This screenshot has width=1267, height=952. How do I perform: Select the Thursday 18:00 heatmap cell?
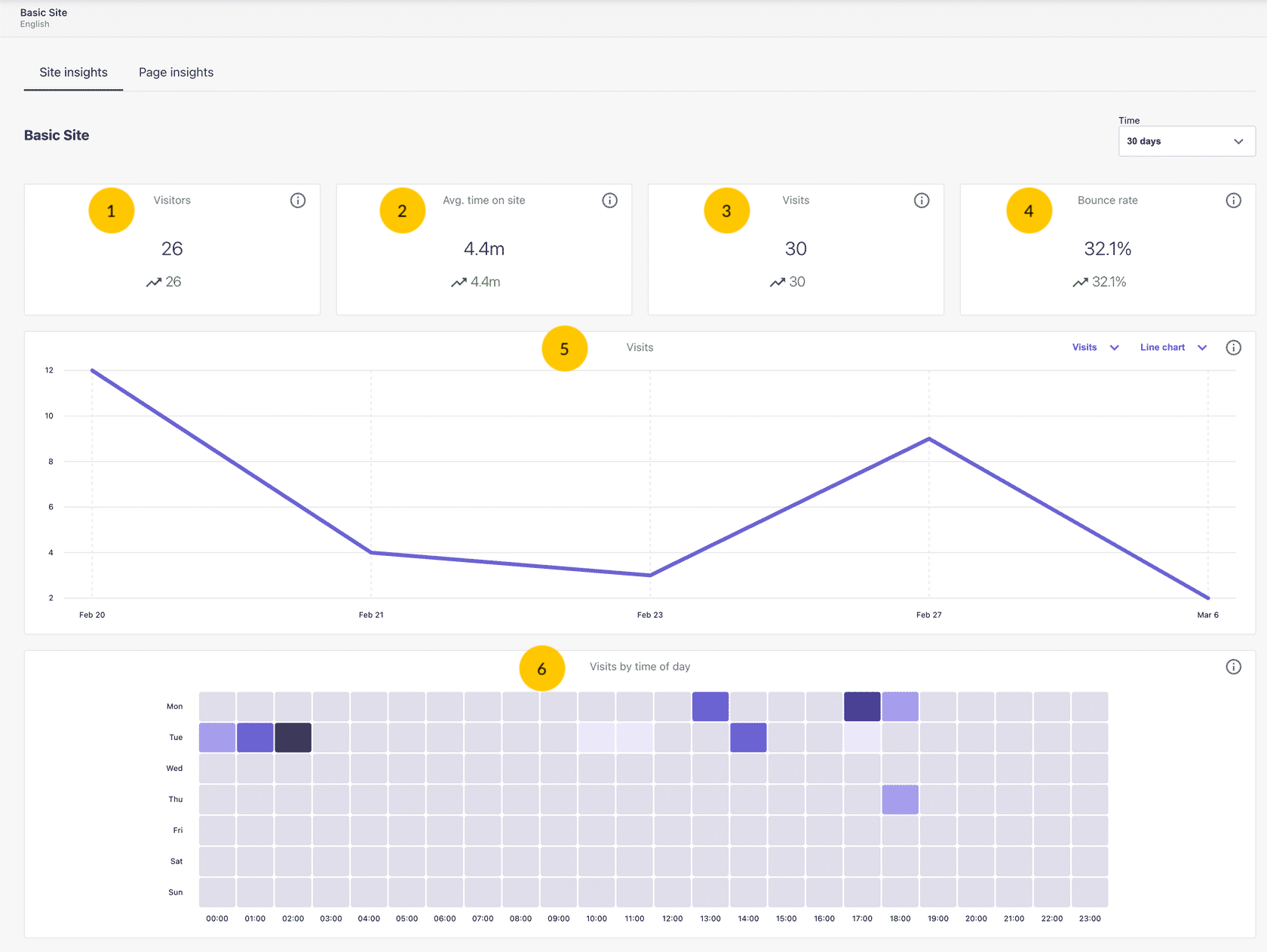click(900, 800)
